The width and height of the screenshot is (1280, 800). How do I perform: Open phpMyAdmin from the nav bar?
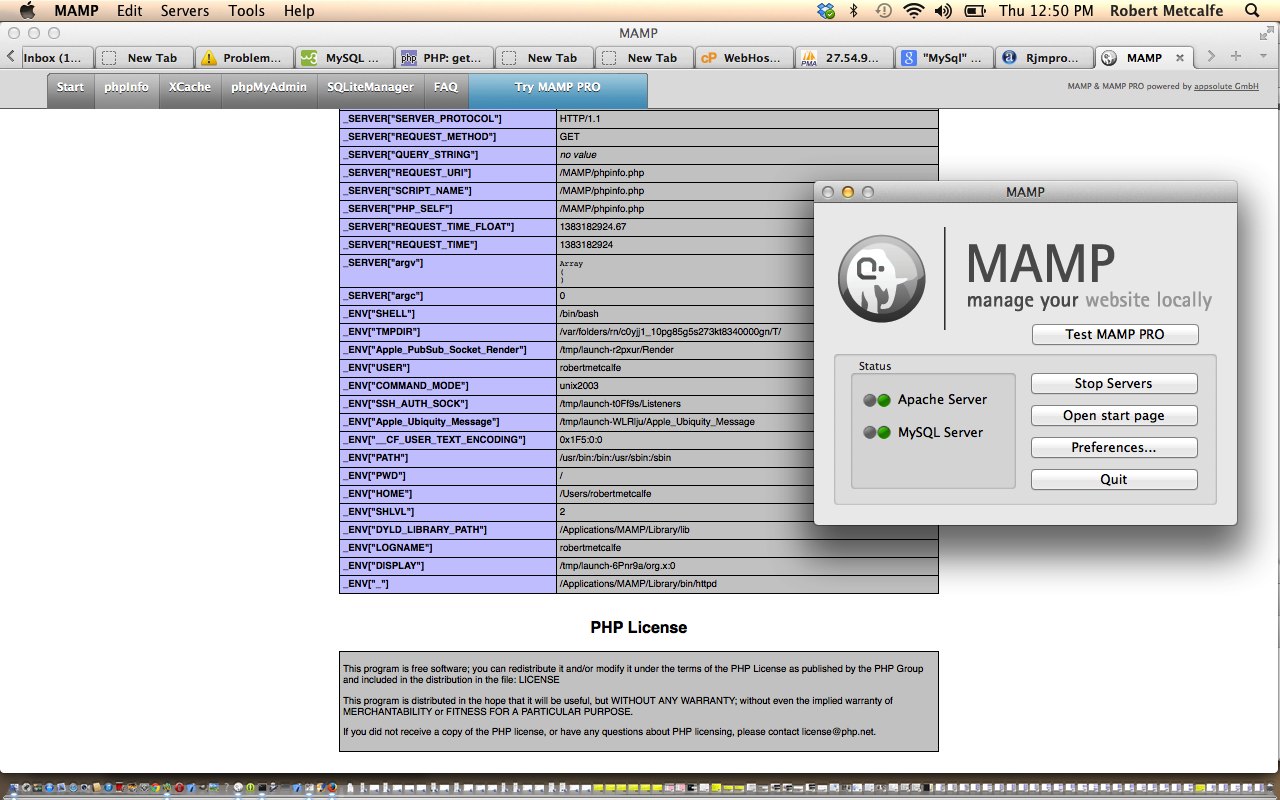pyautogui.click(x=269, y=88)
